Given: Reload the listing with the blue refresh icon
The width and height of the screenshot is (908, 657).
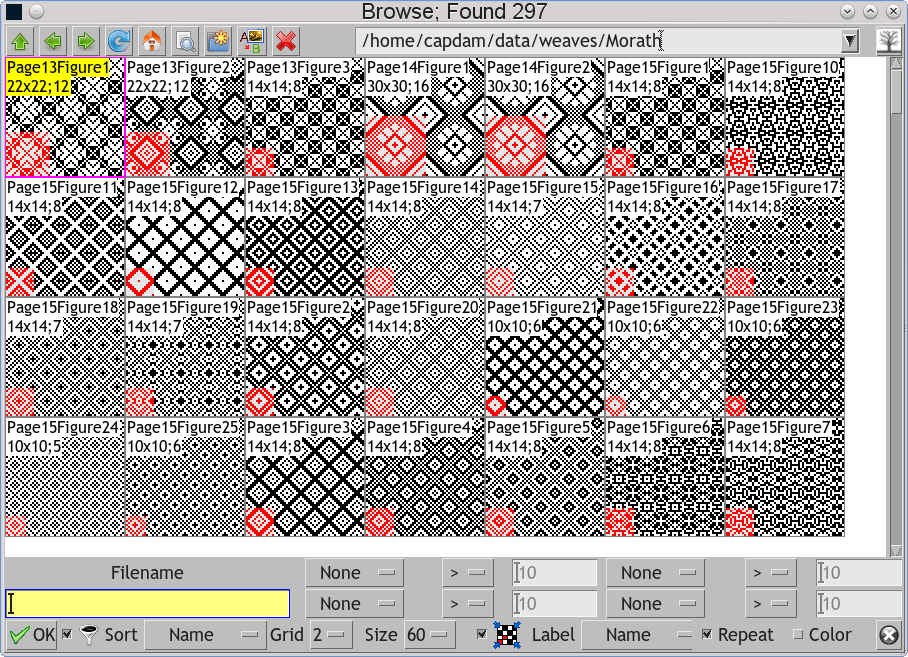Looking at the screenshot, I should pos(118,41).
